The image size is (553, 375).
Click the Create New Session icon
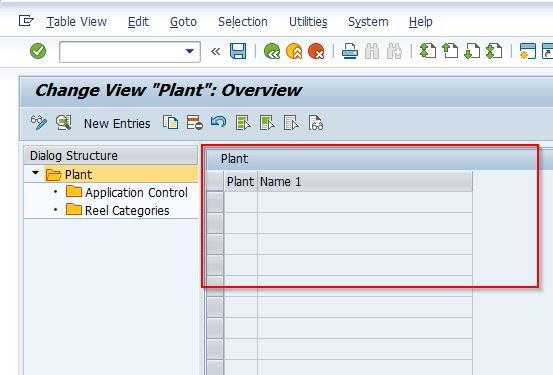point(528,51)
